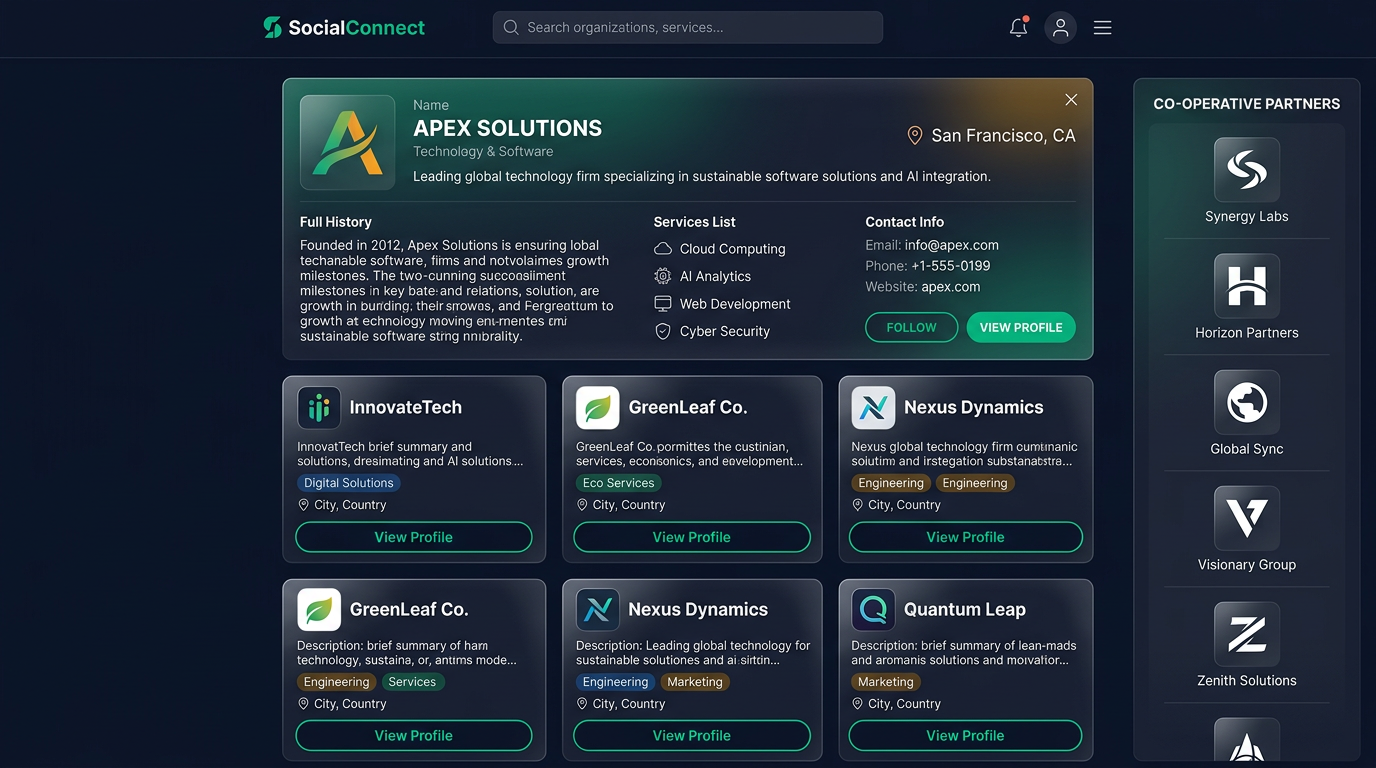Choose the Visionary Group partner icon
The width and height of the screenshot is (1376, 768).
point(1246,518)
